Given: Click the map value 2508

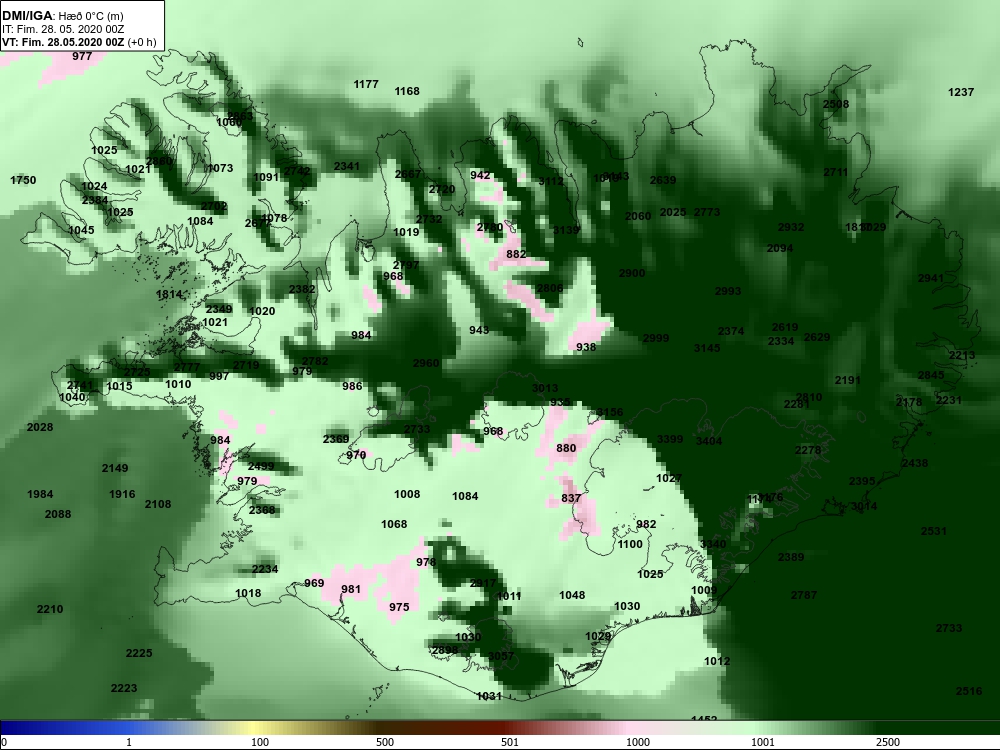Looking at the screenshot, I should (836, 105).
